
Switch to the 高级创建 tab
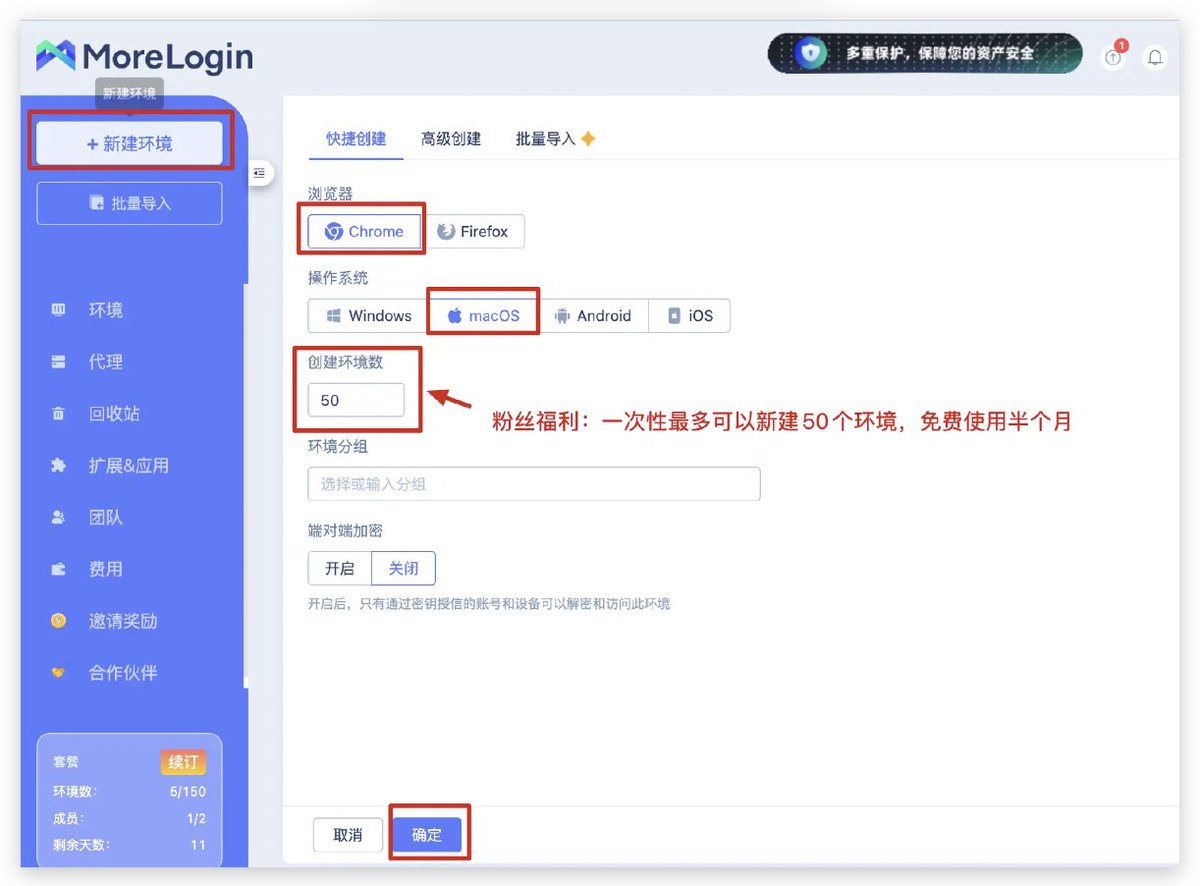pyautogui.click(x=451, y=139)
